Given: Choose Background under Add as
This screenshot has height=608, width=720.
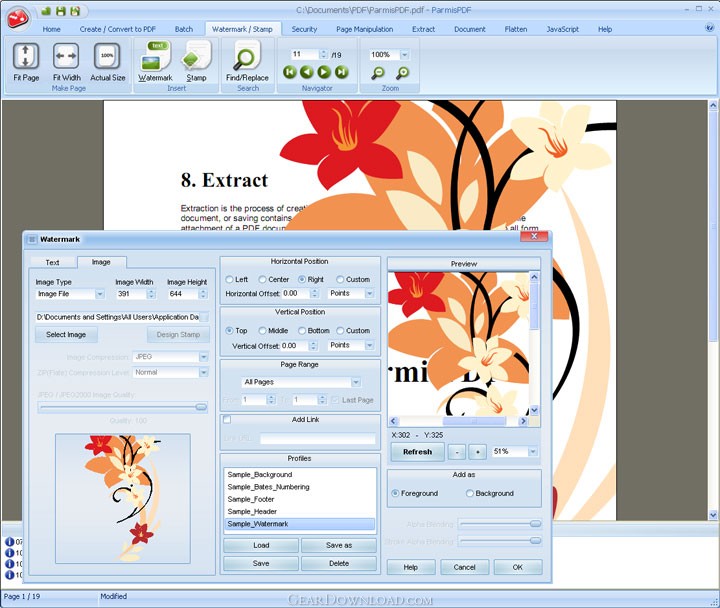Looking at the screenshot, I should 469,493.
